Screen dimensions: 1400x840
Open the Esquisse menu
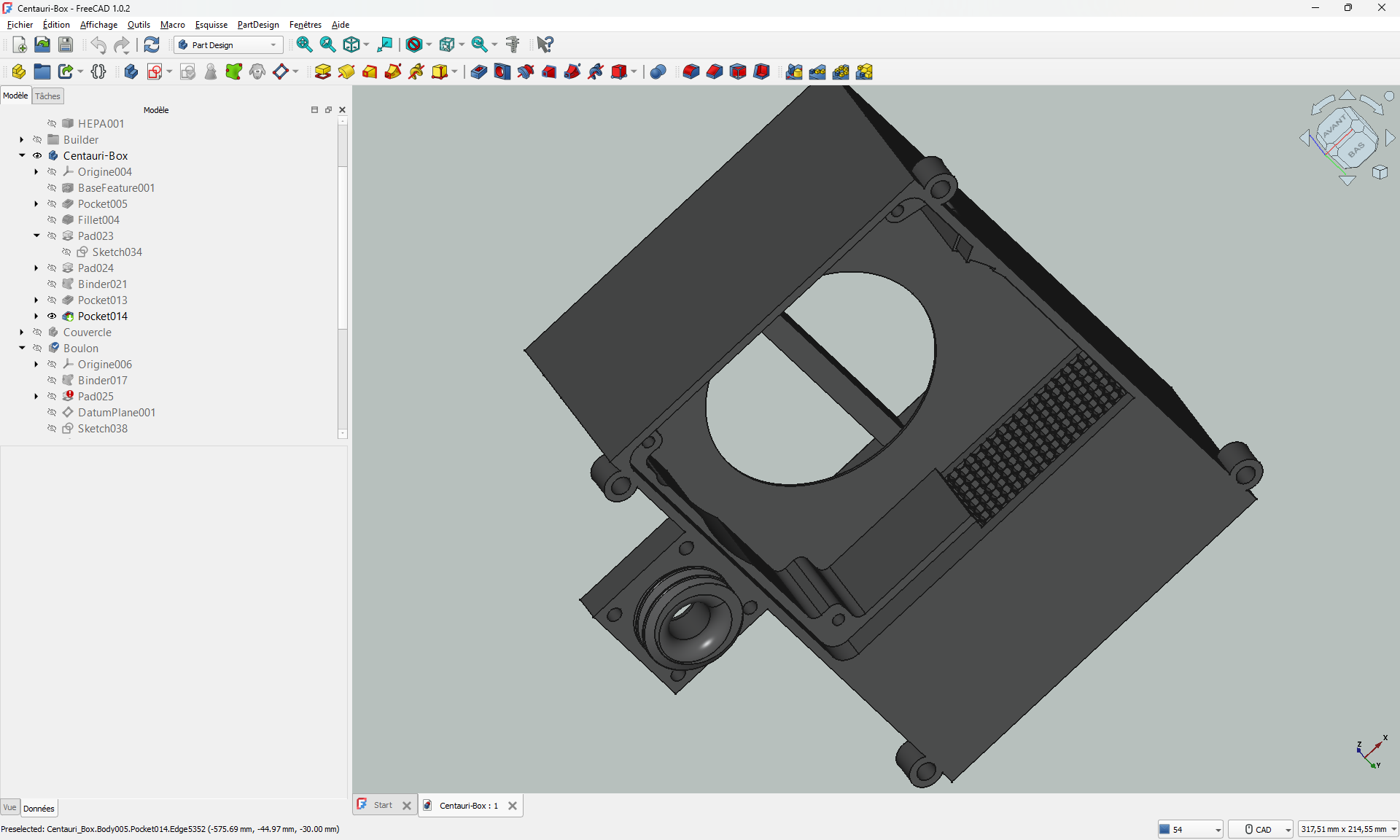211,25
